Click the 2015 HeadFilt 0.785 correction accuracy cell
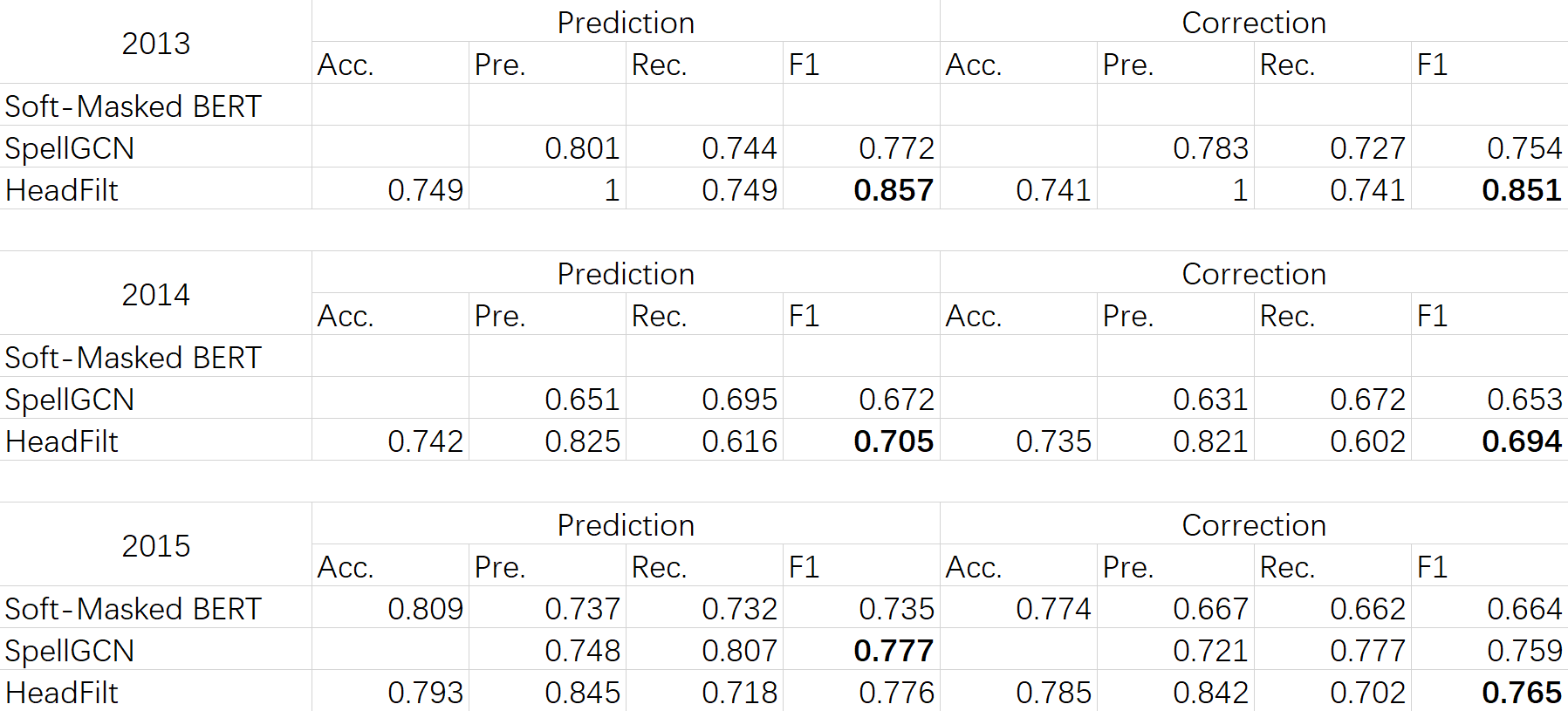Image resolution: width=1568 pixels, height=711 pixels. click(1018, 691)
